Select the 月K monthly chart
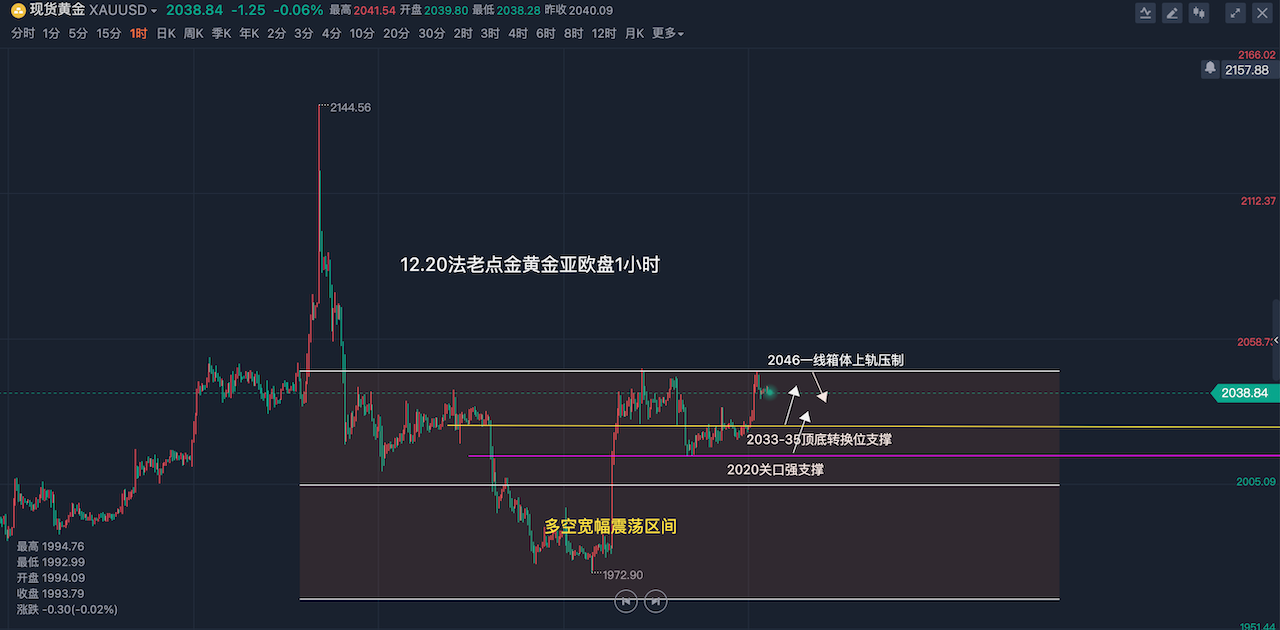The width and height of the screenshot is (1280, 630). [x=634, y=33]
